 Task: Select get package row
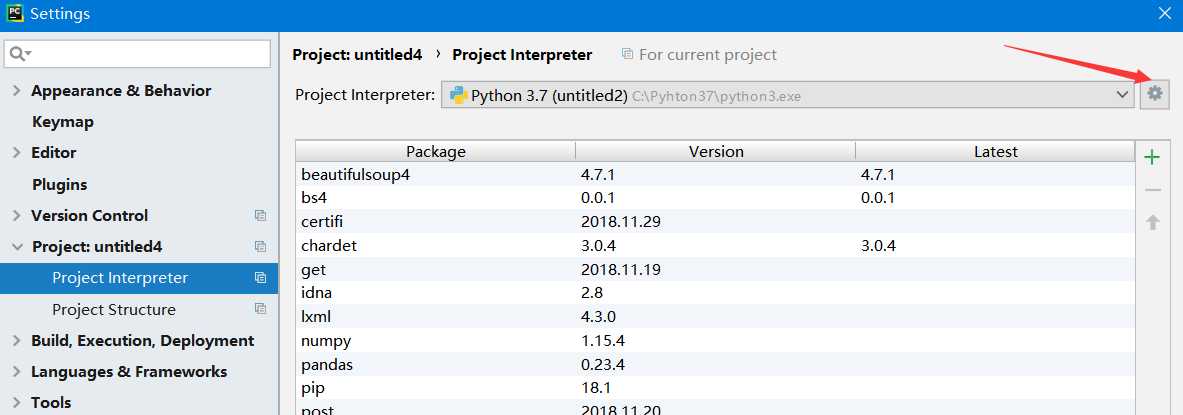[714, 269]
